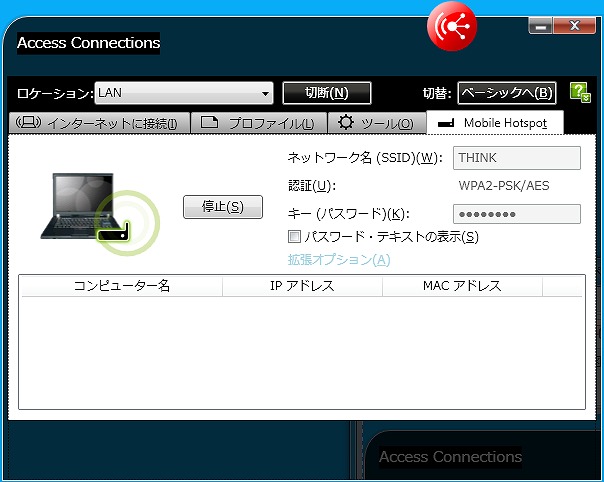This screenshot has height=482, width=604.
Task: Click the red Mobile Hotspot sharing icon
Action: (x=452, y=26)
